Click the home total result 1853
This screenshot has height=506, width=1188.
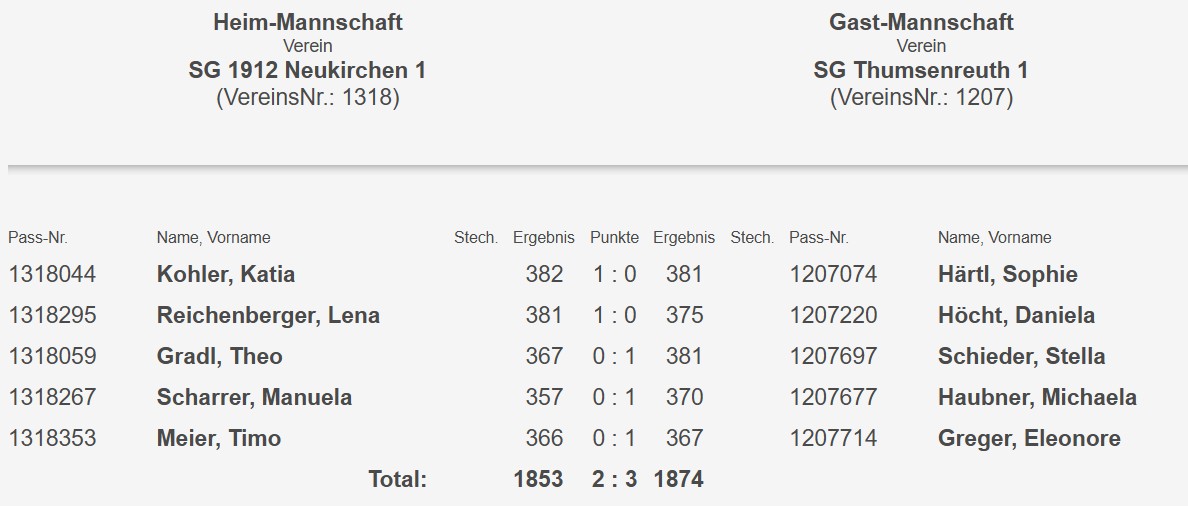tap(538, 480)
